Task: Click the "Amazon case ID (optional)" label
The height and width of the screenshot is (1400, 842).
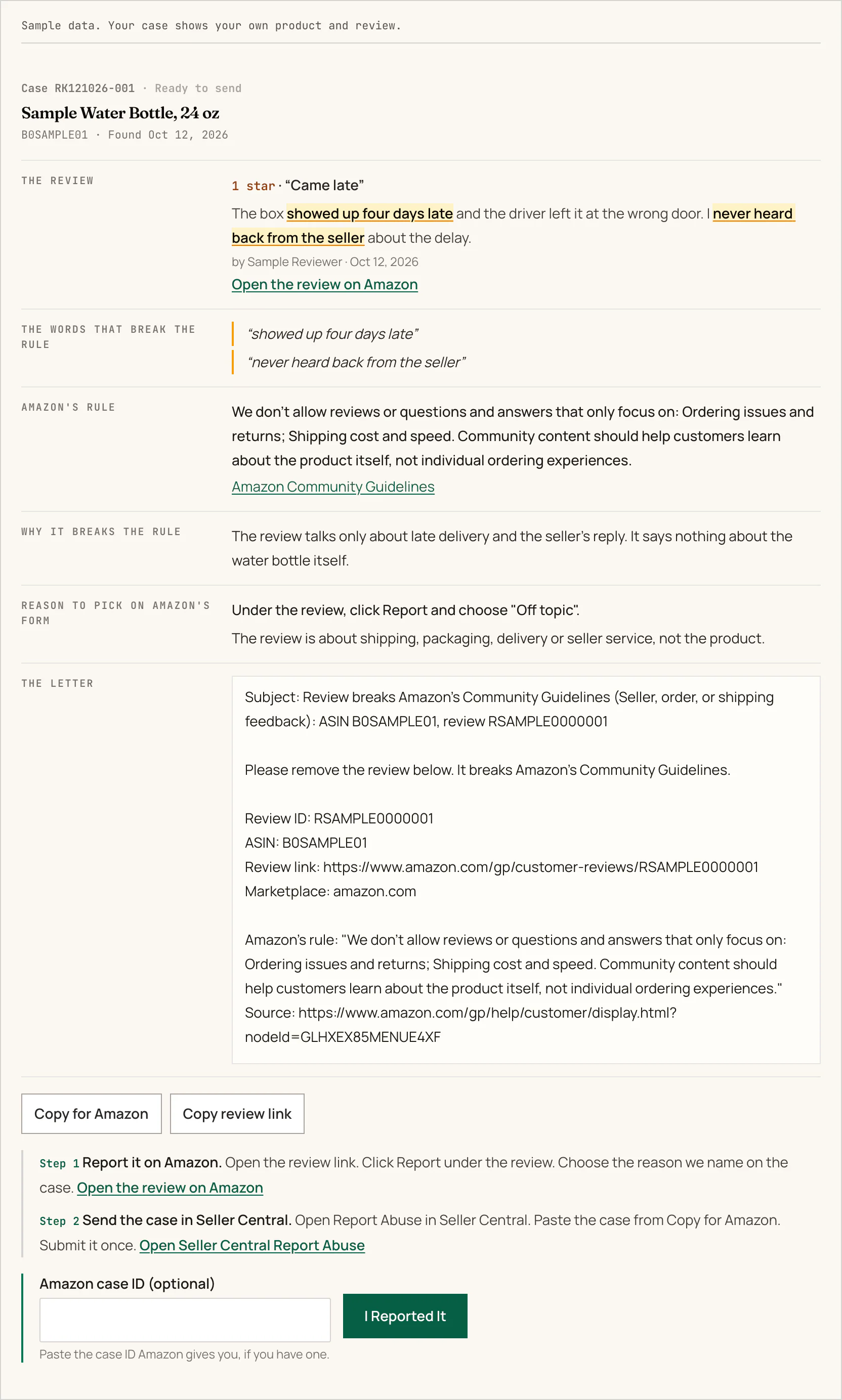Action: 127,1284
